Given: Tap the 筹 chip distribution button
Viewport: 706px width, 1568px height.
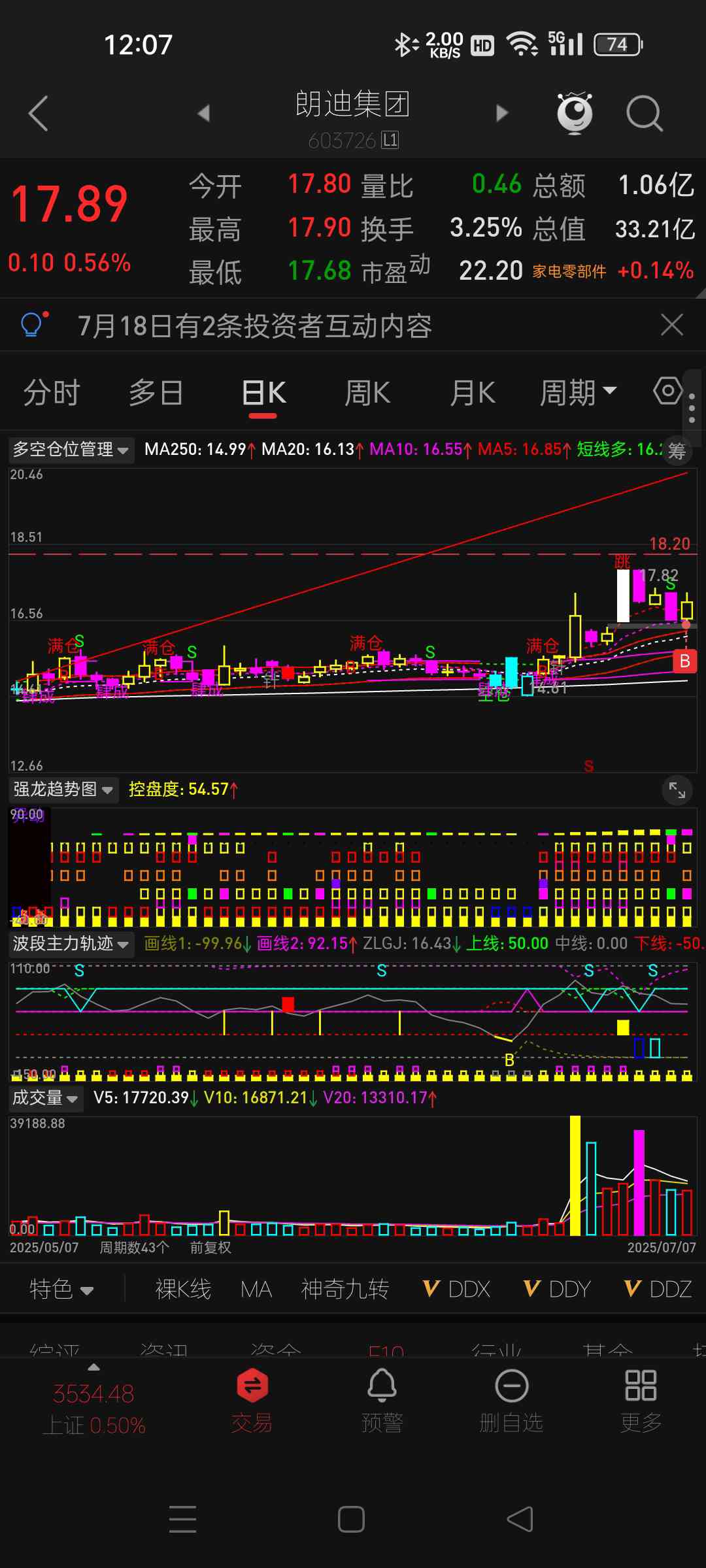Looking at the screenshot, I should coord(677,450).
